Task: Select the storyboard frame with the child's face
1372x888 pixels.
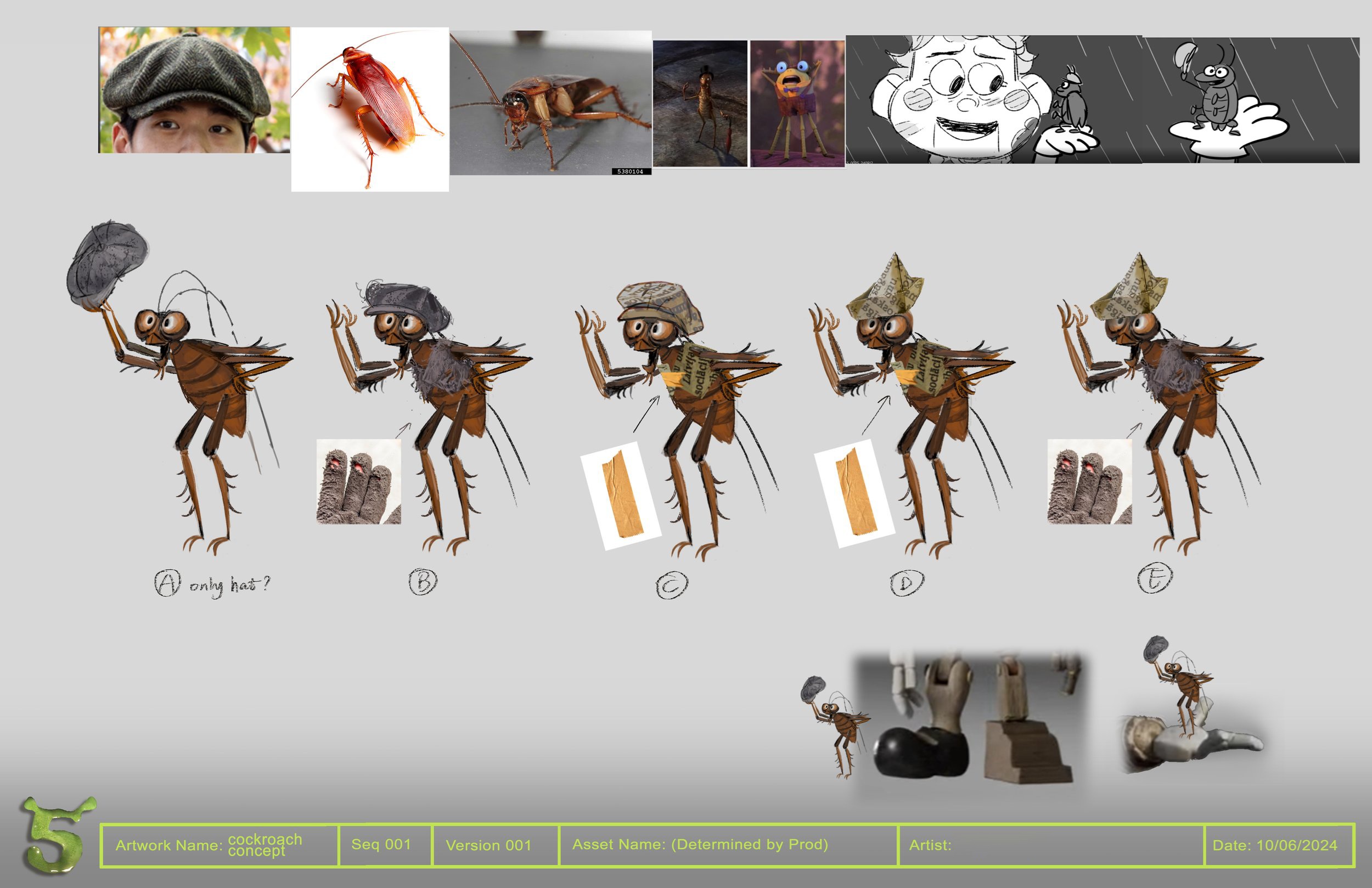Action: (x=993, y=99)
